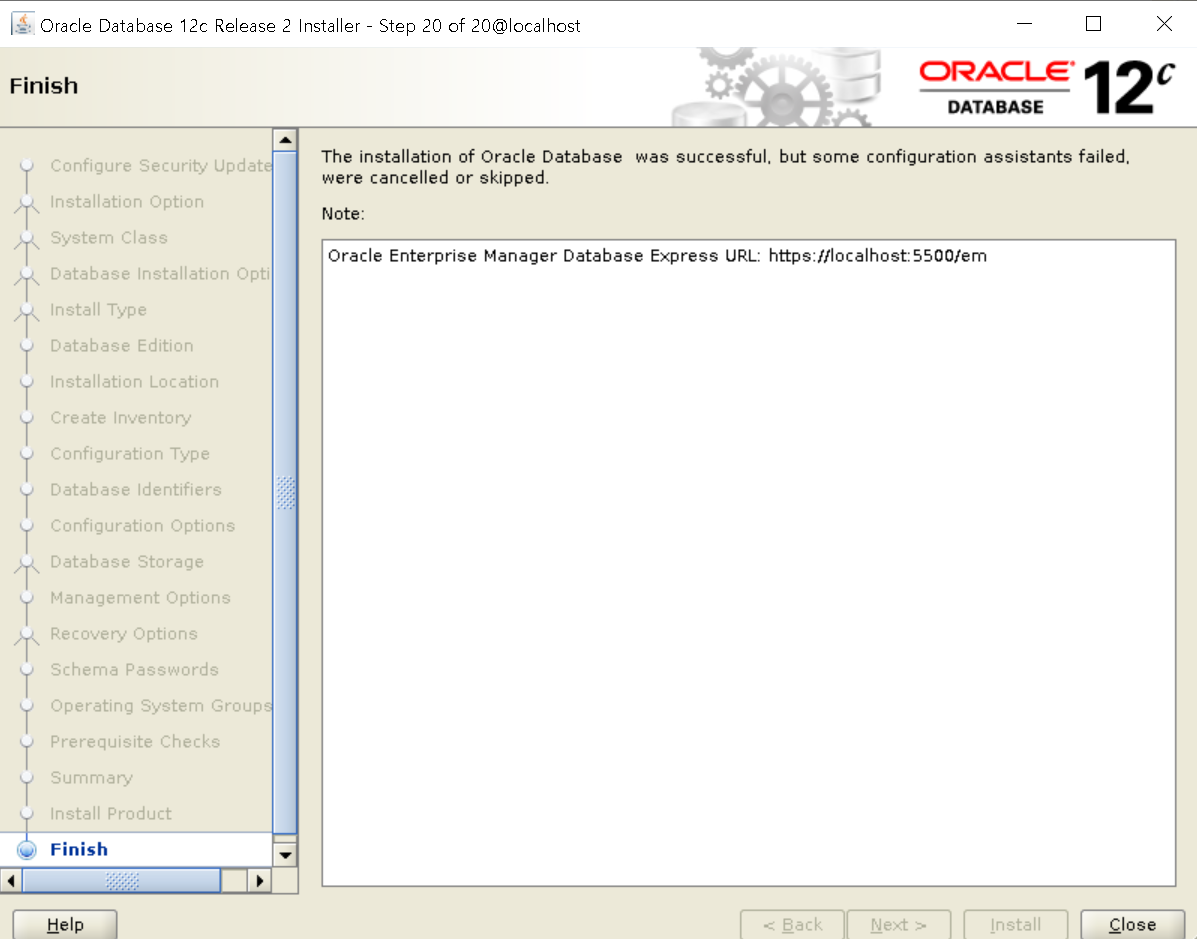
Task: Select the Install Product step
Action: point(111,813)
